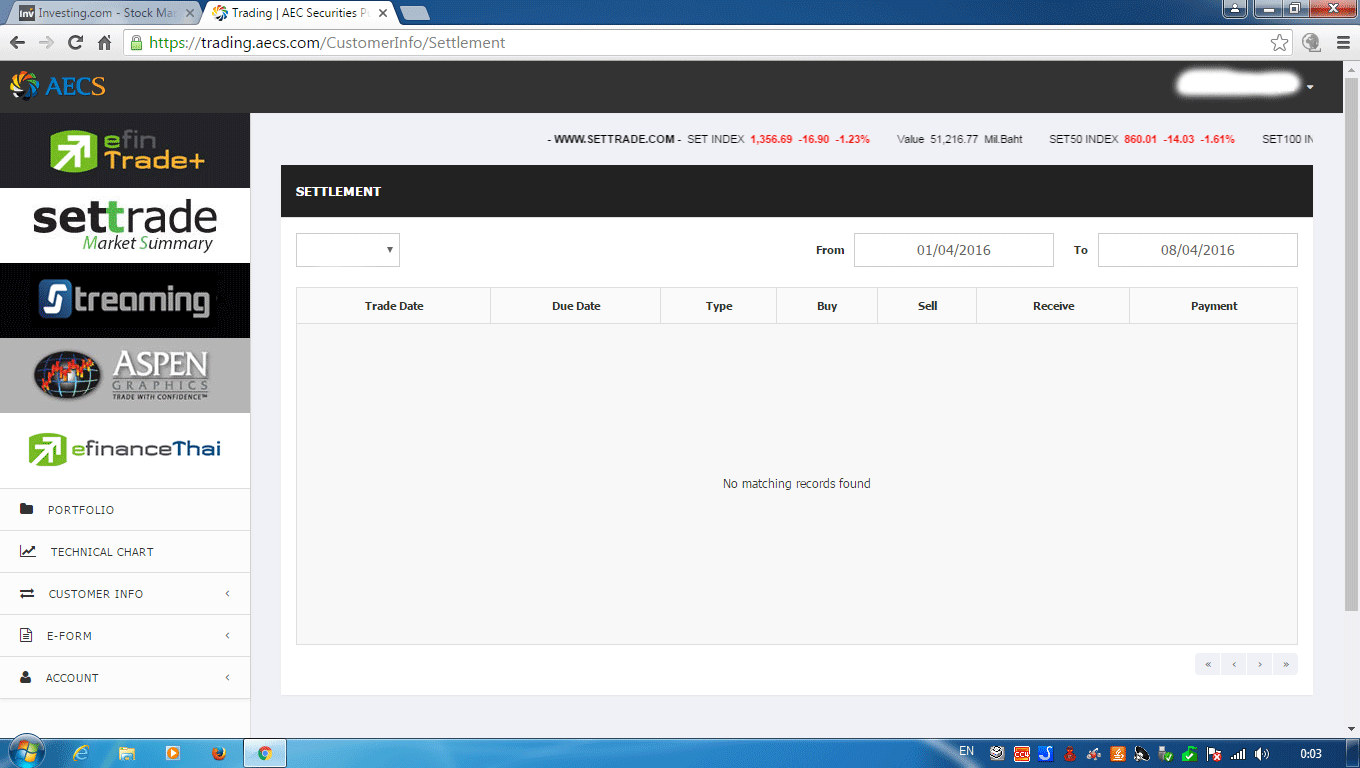Click the chevron beside E-Form
Viewport: 1360px width, 768px height.
227,636
